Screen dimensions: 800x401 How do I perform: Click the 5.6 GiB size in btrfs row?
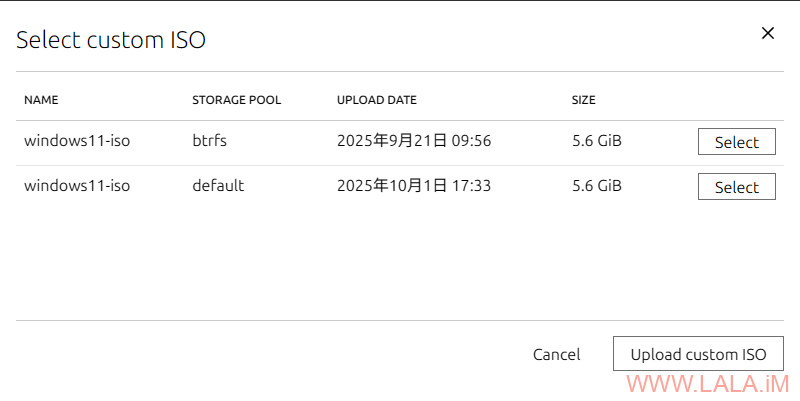click(597, 141)
